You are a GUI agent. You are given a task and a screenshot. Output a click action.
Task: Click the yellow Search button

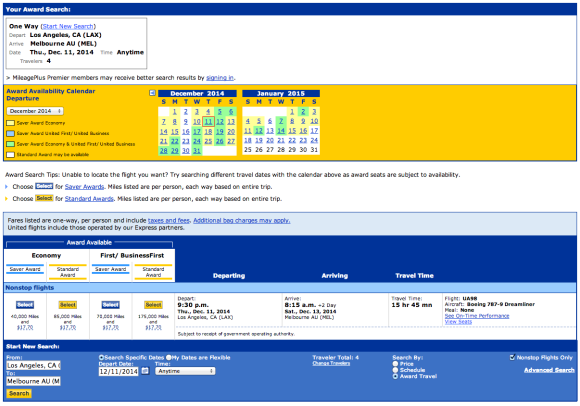tap(19, 393)
